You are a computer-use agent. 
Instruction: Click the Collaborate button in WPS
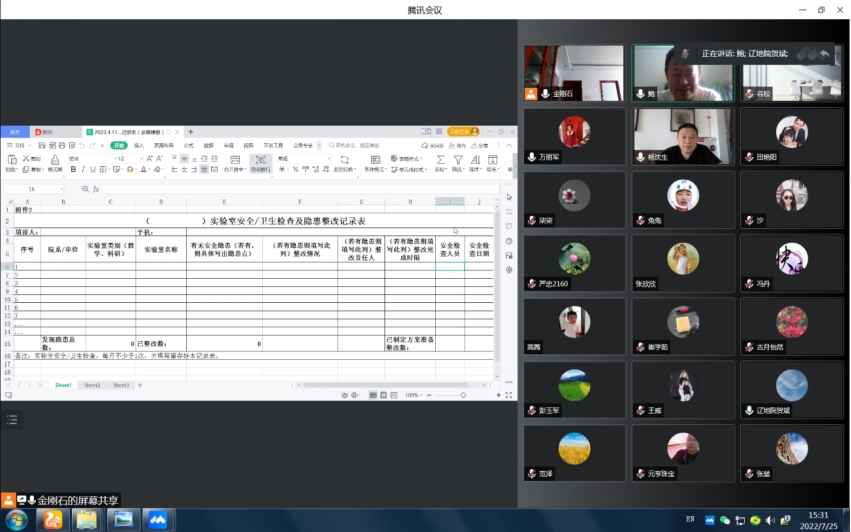click(x=458, y=145)
